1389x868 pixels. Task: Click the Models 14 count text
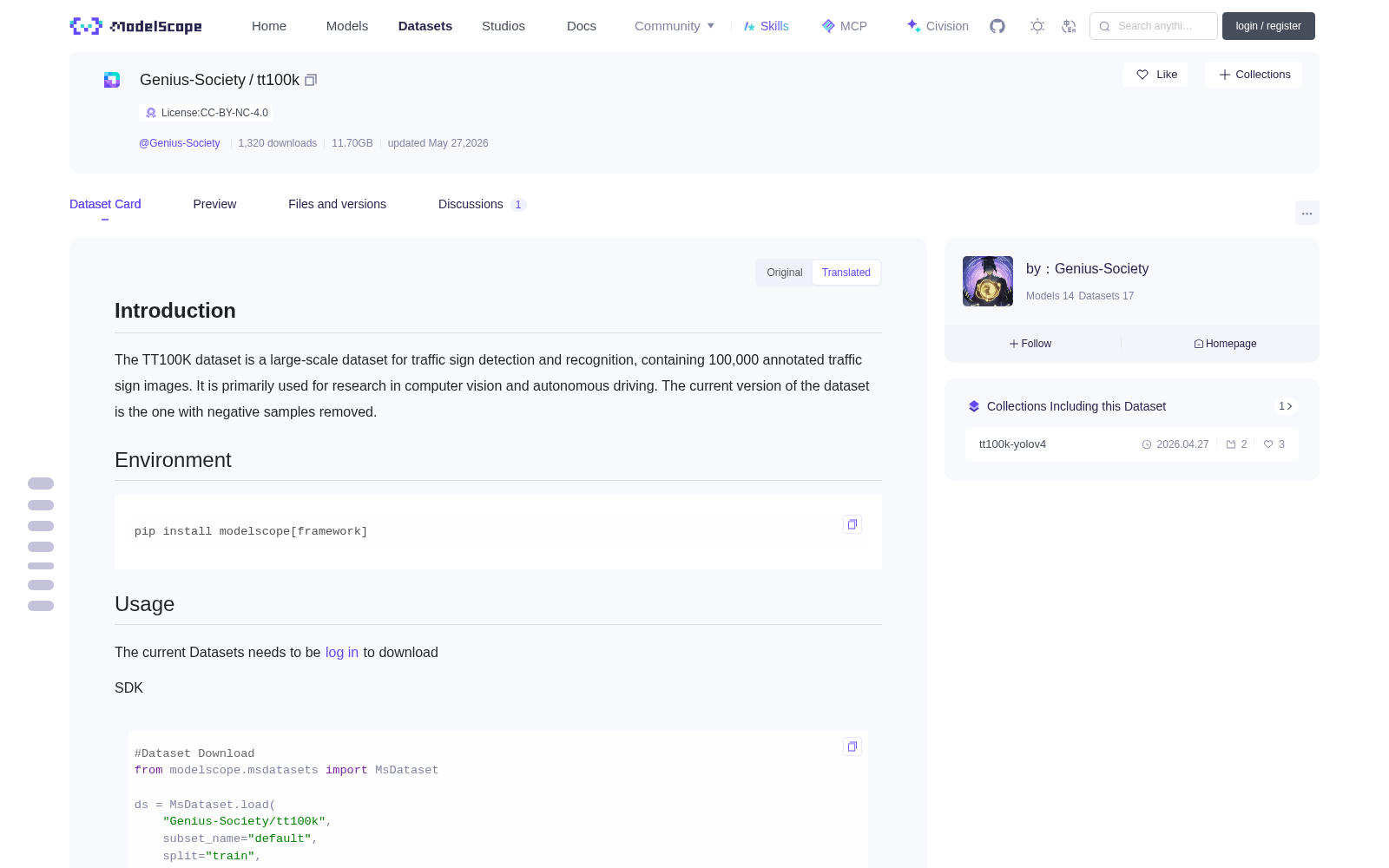(x=1050, y=296)
